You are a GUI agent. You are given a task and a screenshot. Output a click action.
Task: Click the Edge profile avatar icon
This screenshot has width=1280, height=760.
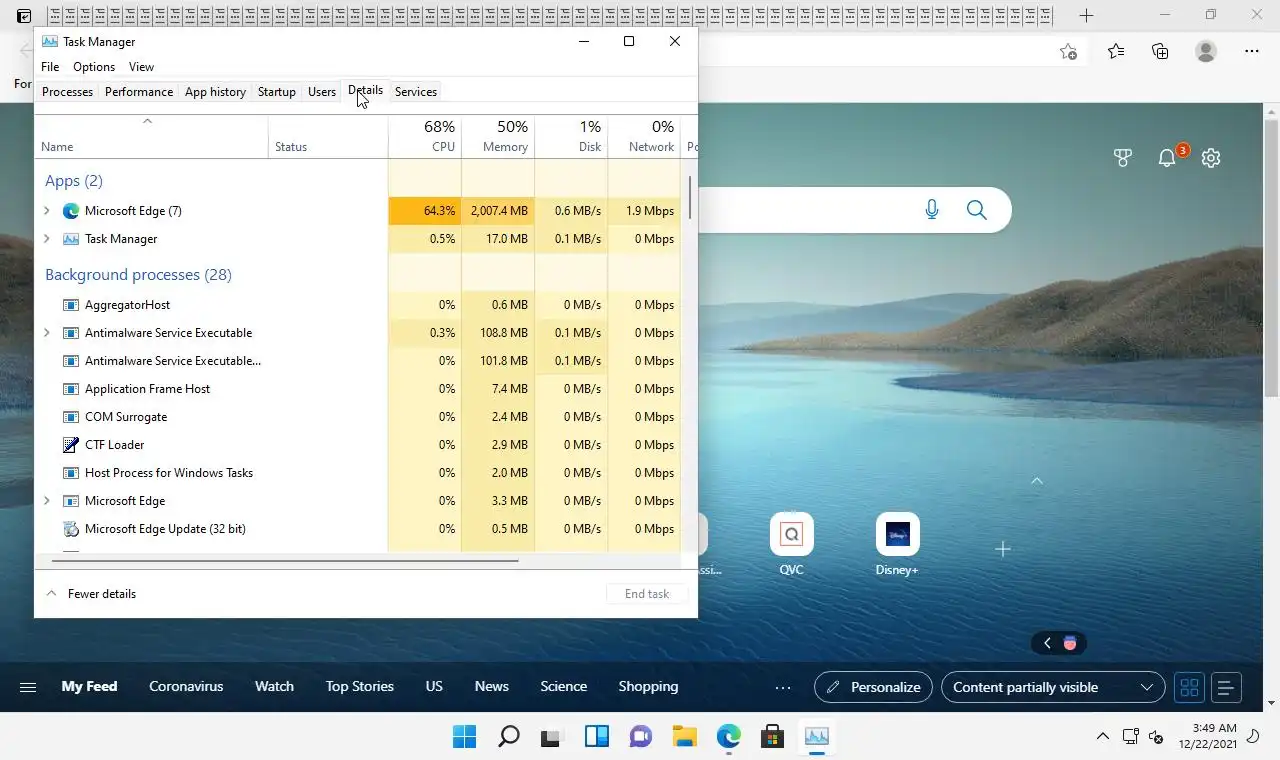[1206, 51]
